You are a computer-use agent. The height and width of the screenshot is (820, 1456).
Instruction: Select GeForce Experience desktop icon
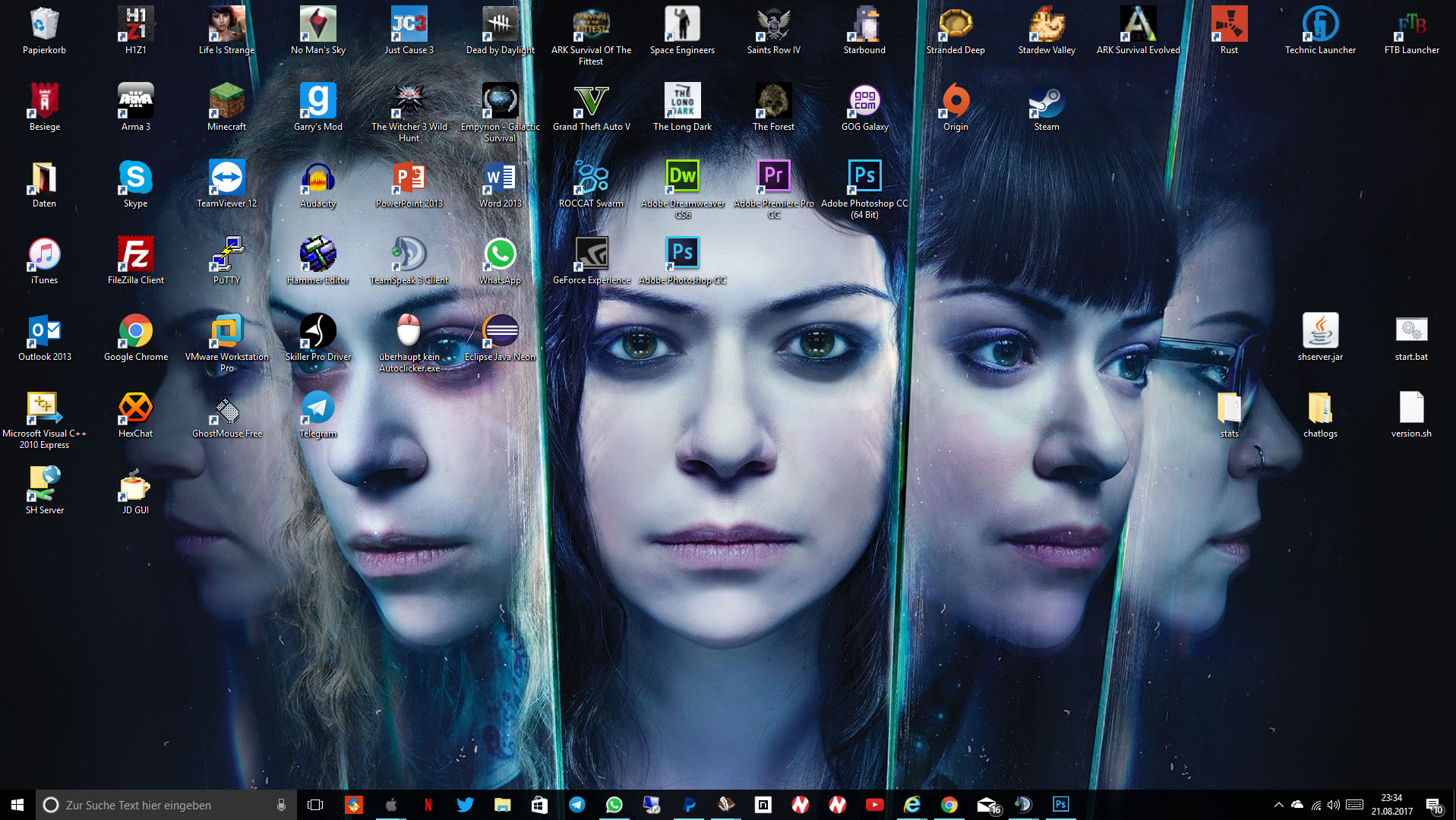click(591, 261)
